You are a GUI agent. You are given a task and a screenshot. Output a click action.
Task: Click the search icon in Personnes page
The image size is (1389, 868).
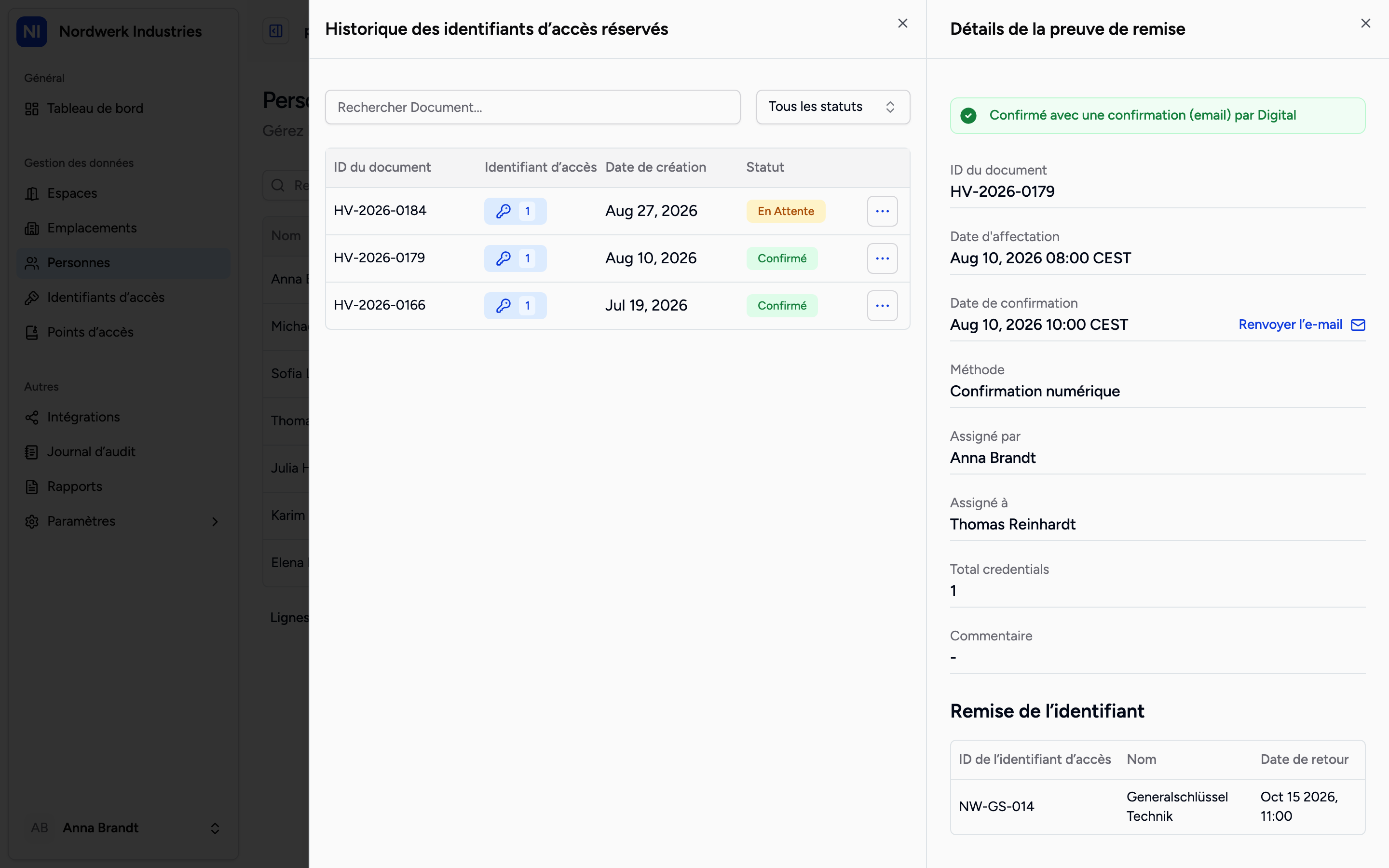click(x=278, y=186)
